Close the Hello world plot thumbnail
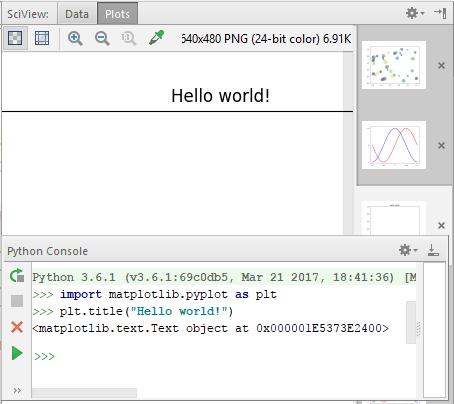The image size is (454, 404). coord(441,225)
